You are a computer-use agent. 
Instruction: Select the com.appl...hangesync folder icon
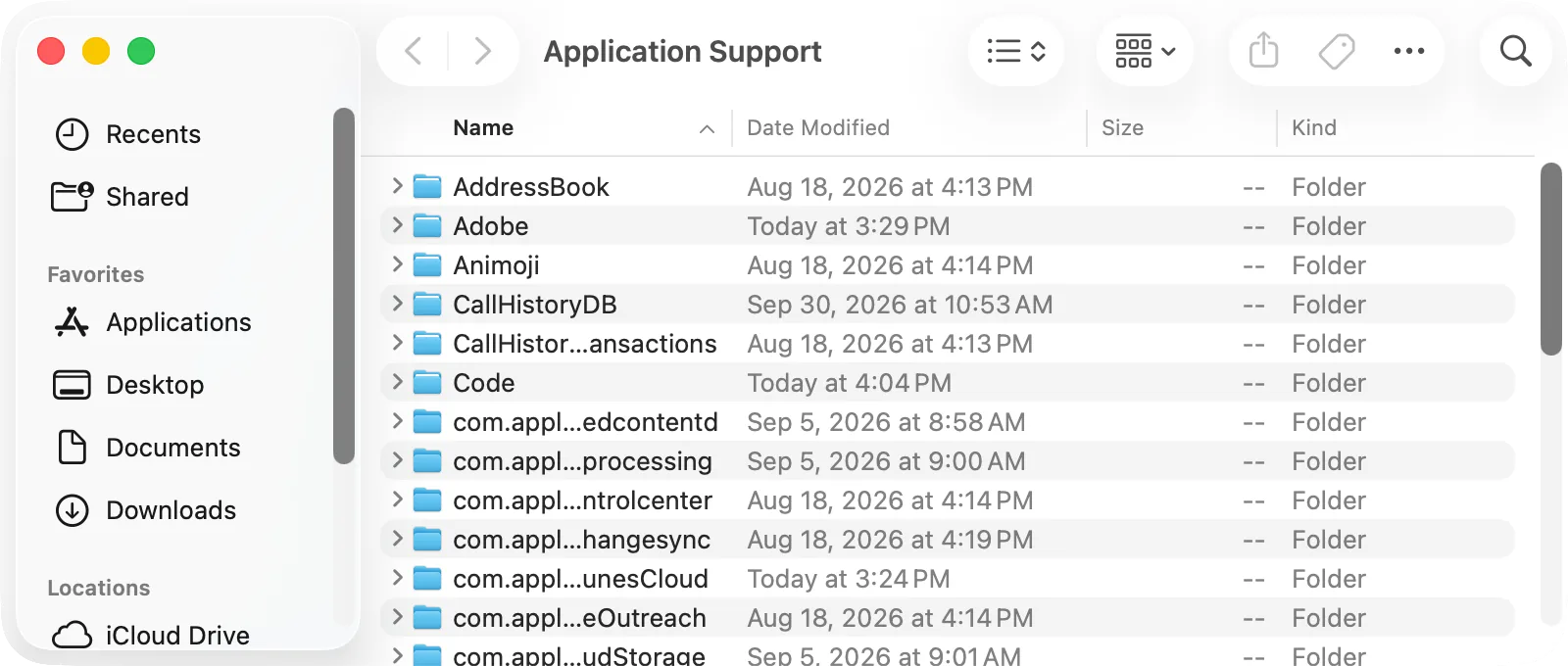coord(427,539)
